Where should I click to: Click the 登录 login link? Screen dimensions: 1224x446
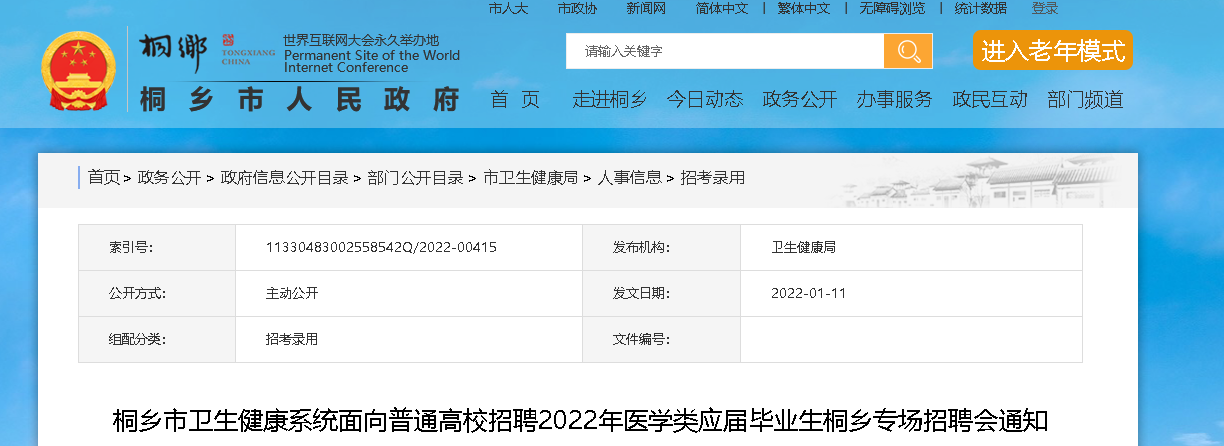tap(1045, 8)
